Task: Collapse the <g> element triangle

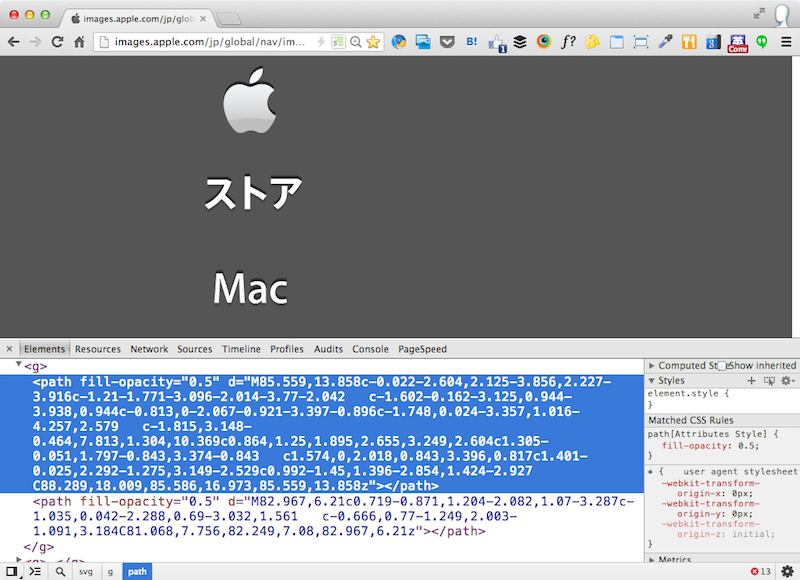Action: 18,364
